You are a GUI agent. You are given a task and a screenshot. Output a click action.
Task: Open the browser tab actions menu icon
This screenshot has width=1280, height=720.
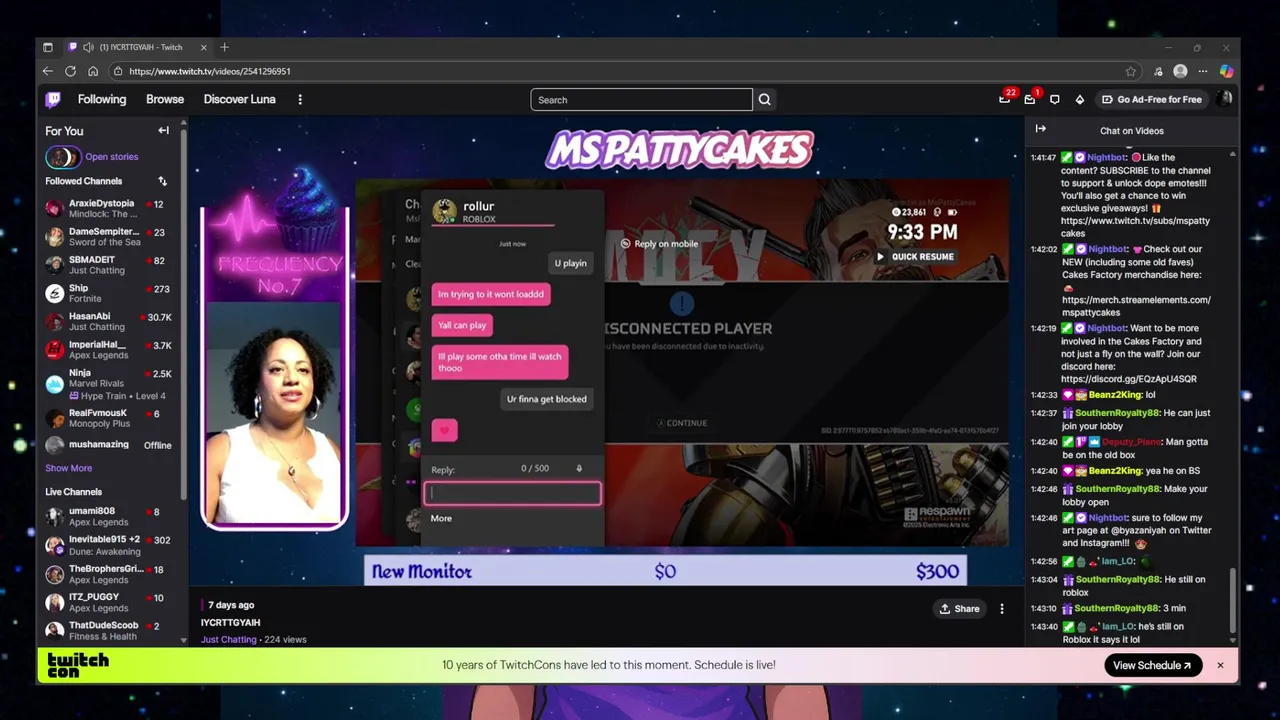pyautogui.click(x=47, y=47)
